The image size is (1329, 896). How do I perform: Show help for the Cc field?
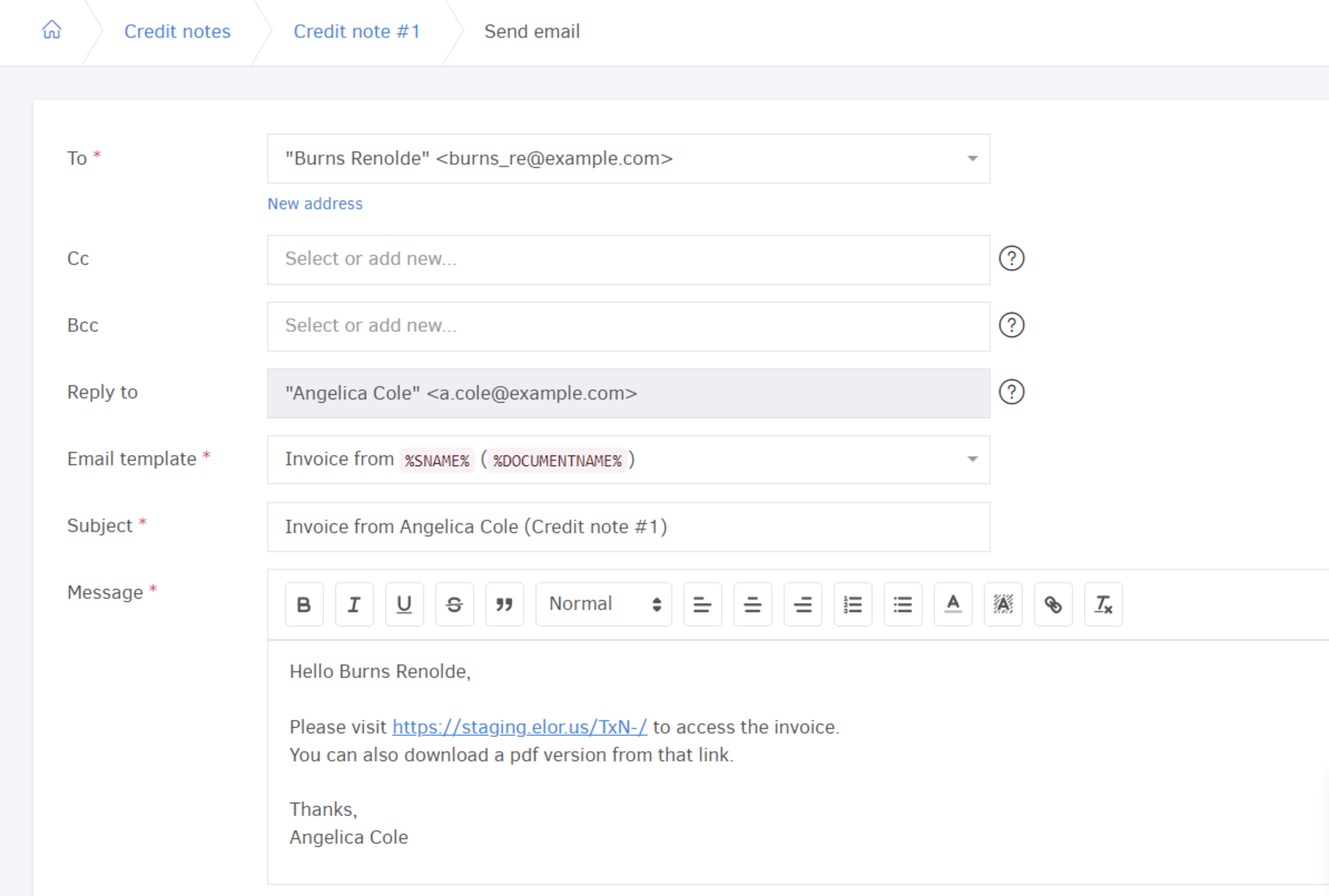(1011, 259)
